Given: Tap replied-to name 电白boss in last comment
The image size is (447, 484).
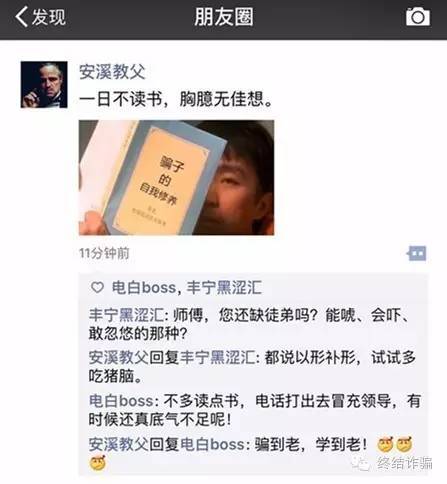Looking at the screenshot, I should click(x=212, y=444).
